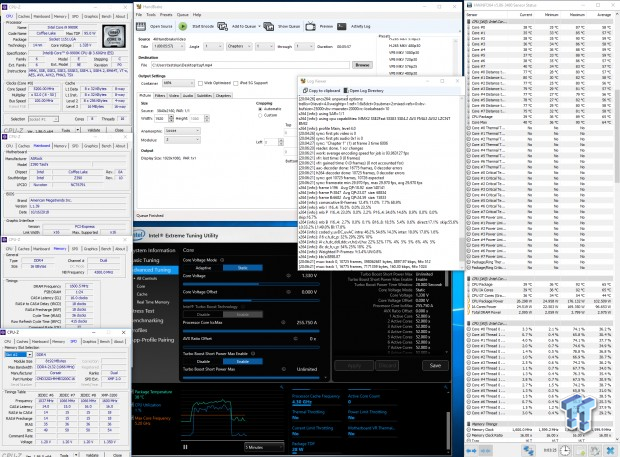This screenshot has height=457, width=620.
Task: Click the HWiNFO blue X close sensors icon
Action: (x=610, y=450)
